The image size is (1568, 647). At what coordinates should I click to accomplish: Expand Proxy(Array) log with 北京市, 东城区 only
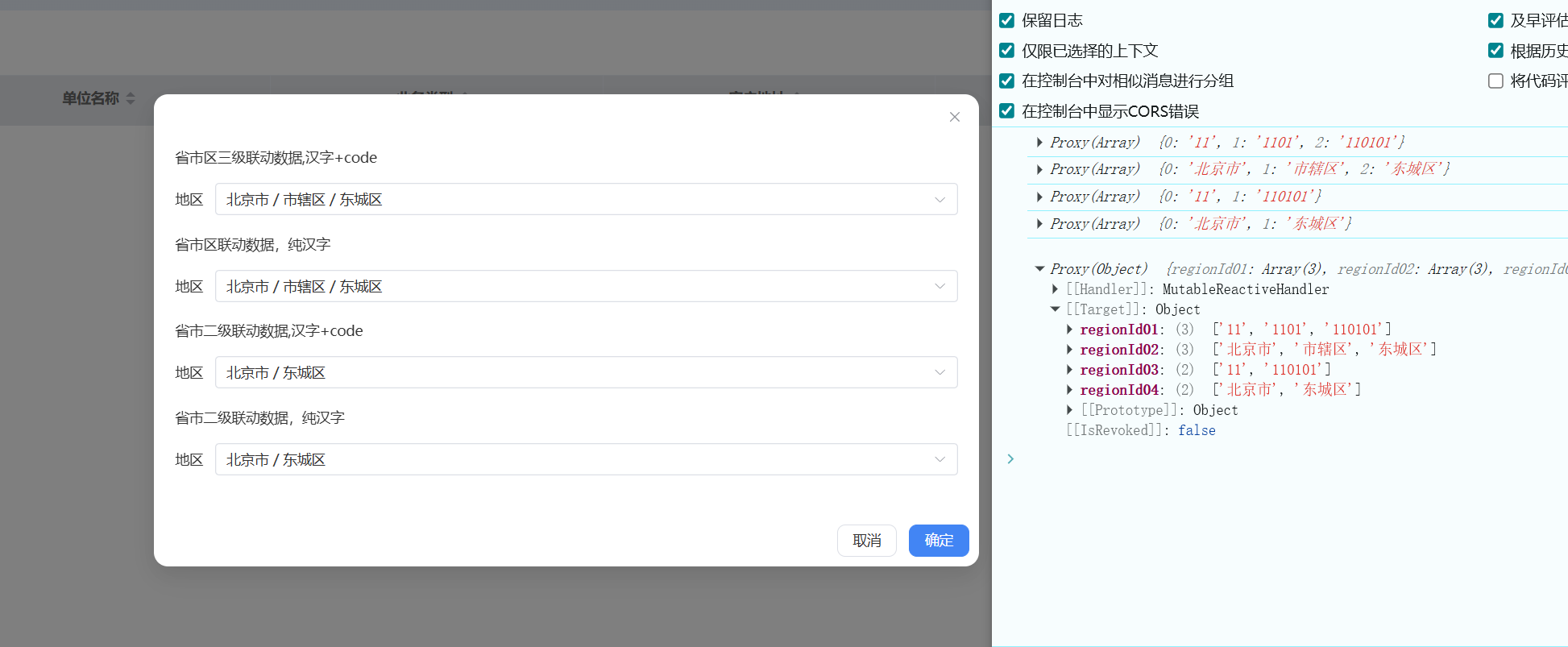pyautogui.click(x=1039, y=224)
